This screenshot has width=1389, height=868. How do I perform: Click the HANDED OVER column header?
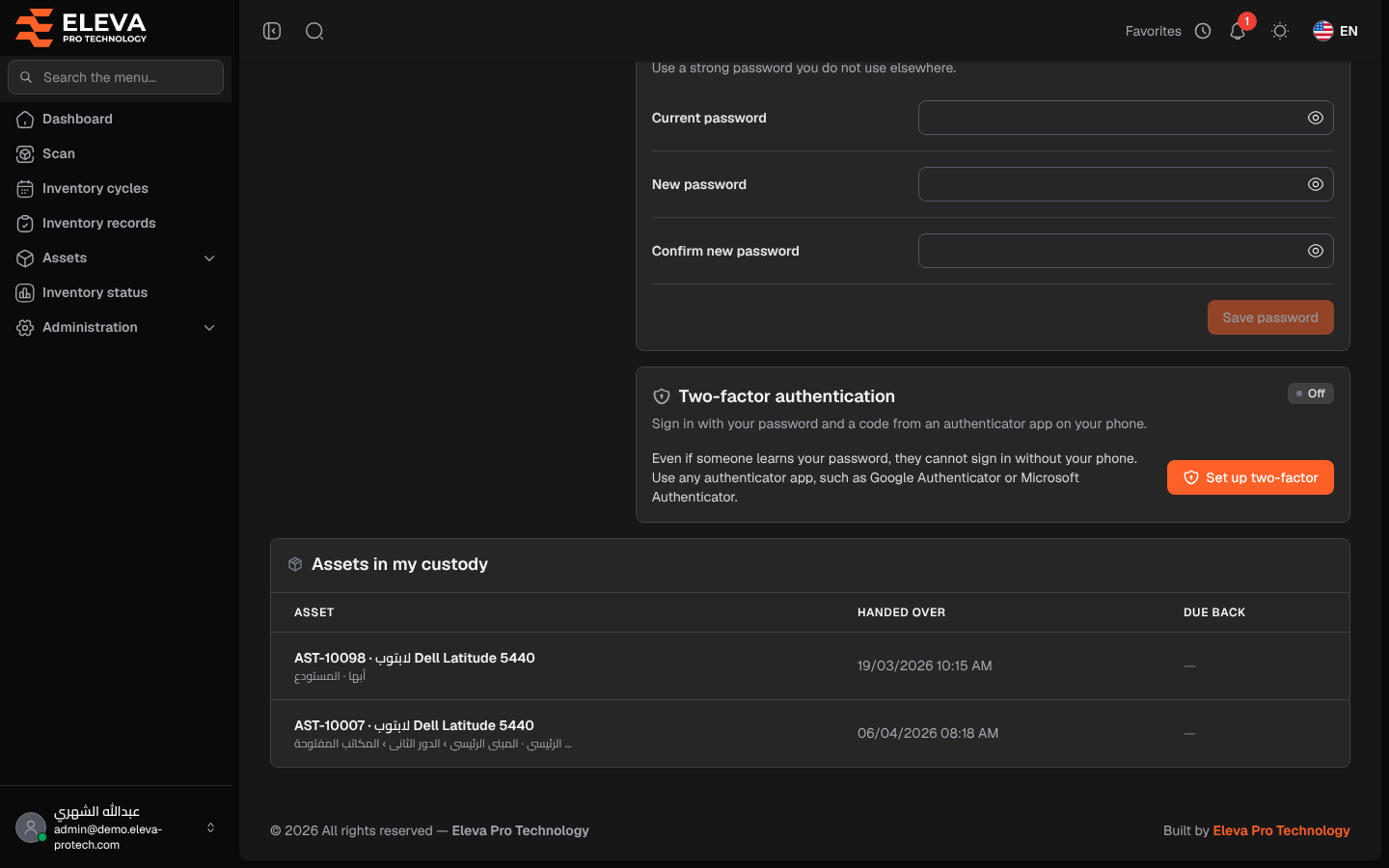901,612
